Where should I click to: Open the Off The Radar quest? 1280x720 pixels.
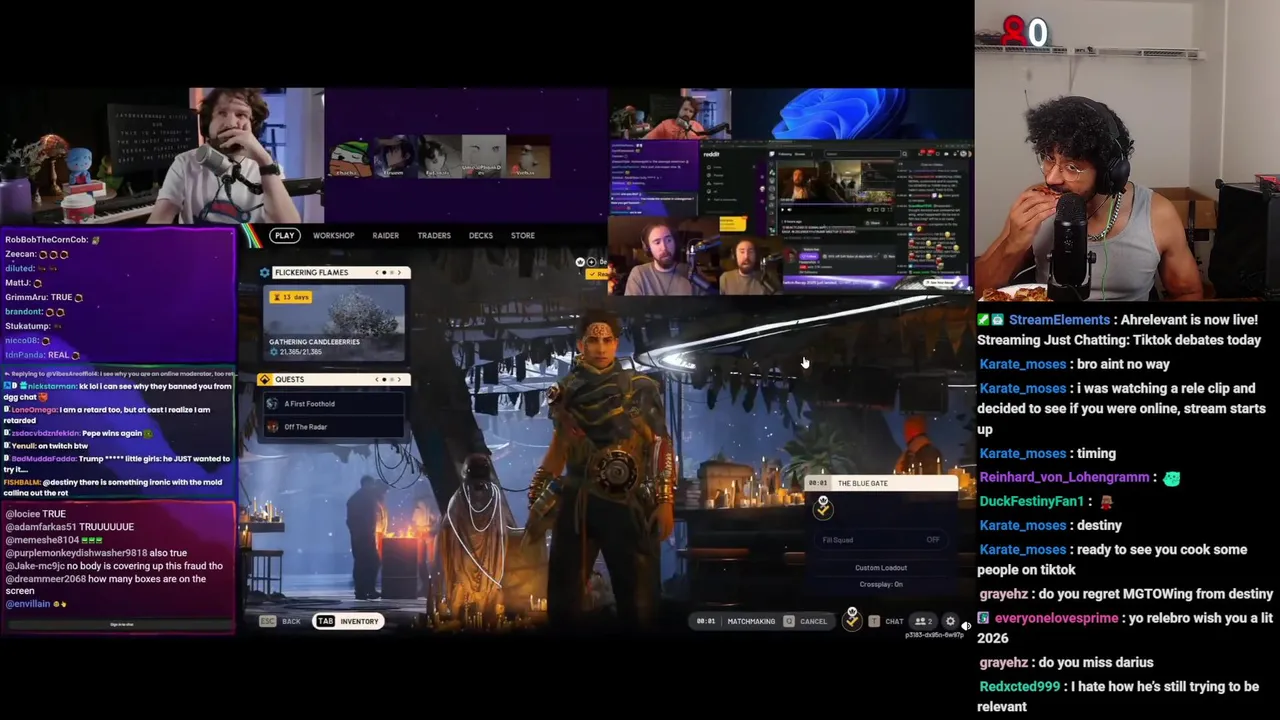[x=334, y=427]
